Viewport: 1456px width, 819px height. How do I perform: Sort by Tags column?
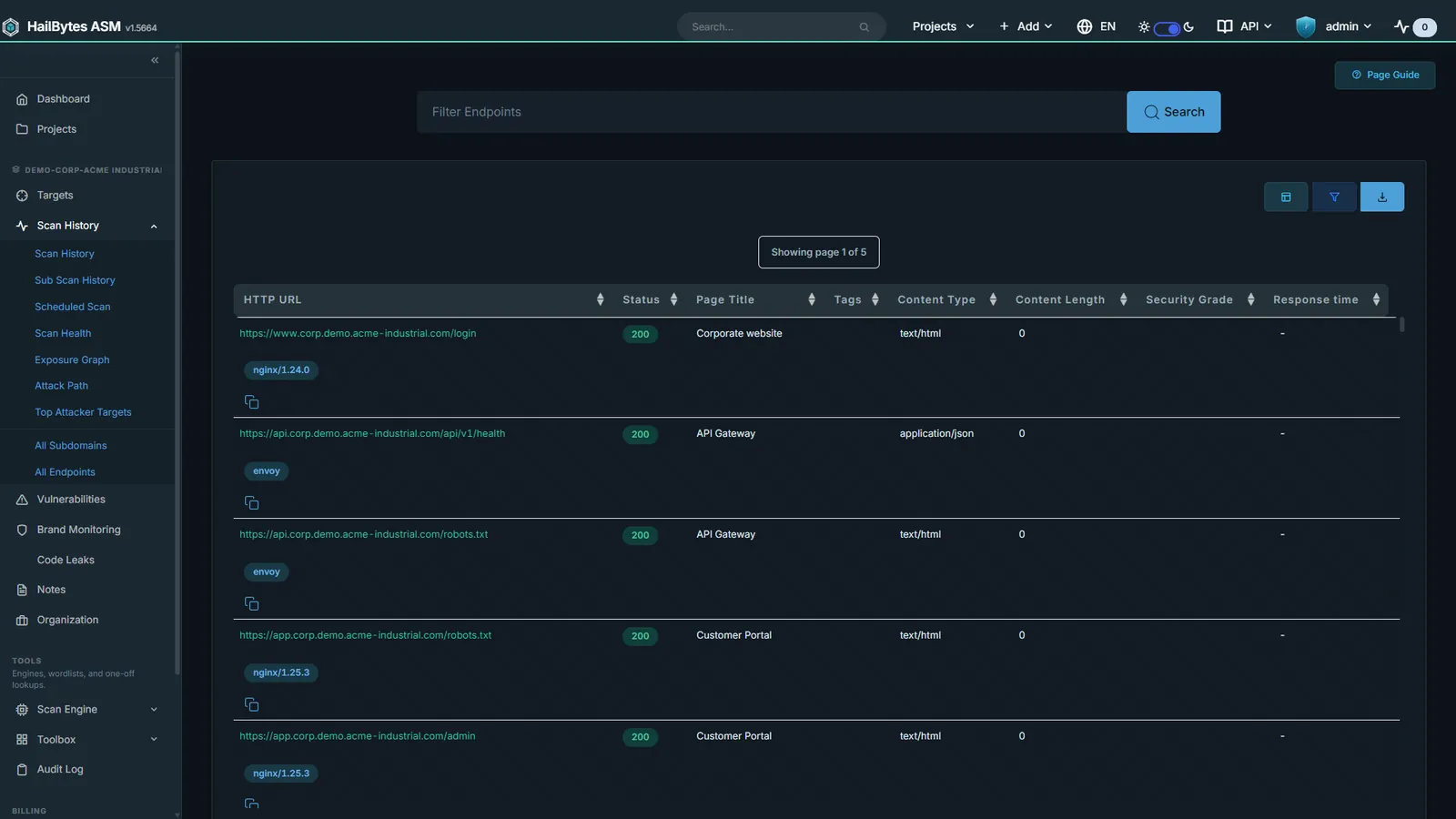click(875, 299)
